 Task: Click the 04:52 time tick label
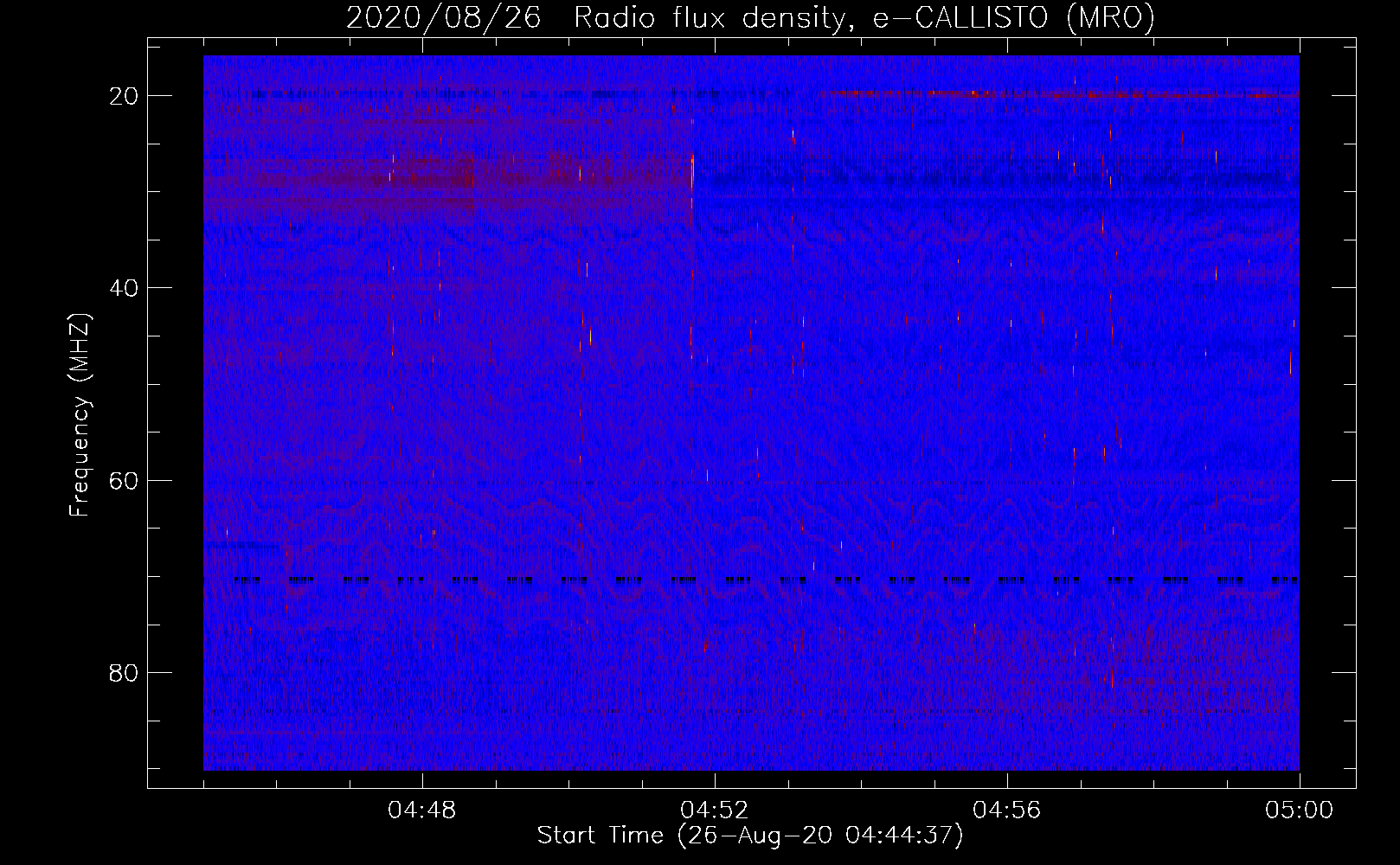coord(715,811)
